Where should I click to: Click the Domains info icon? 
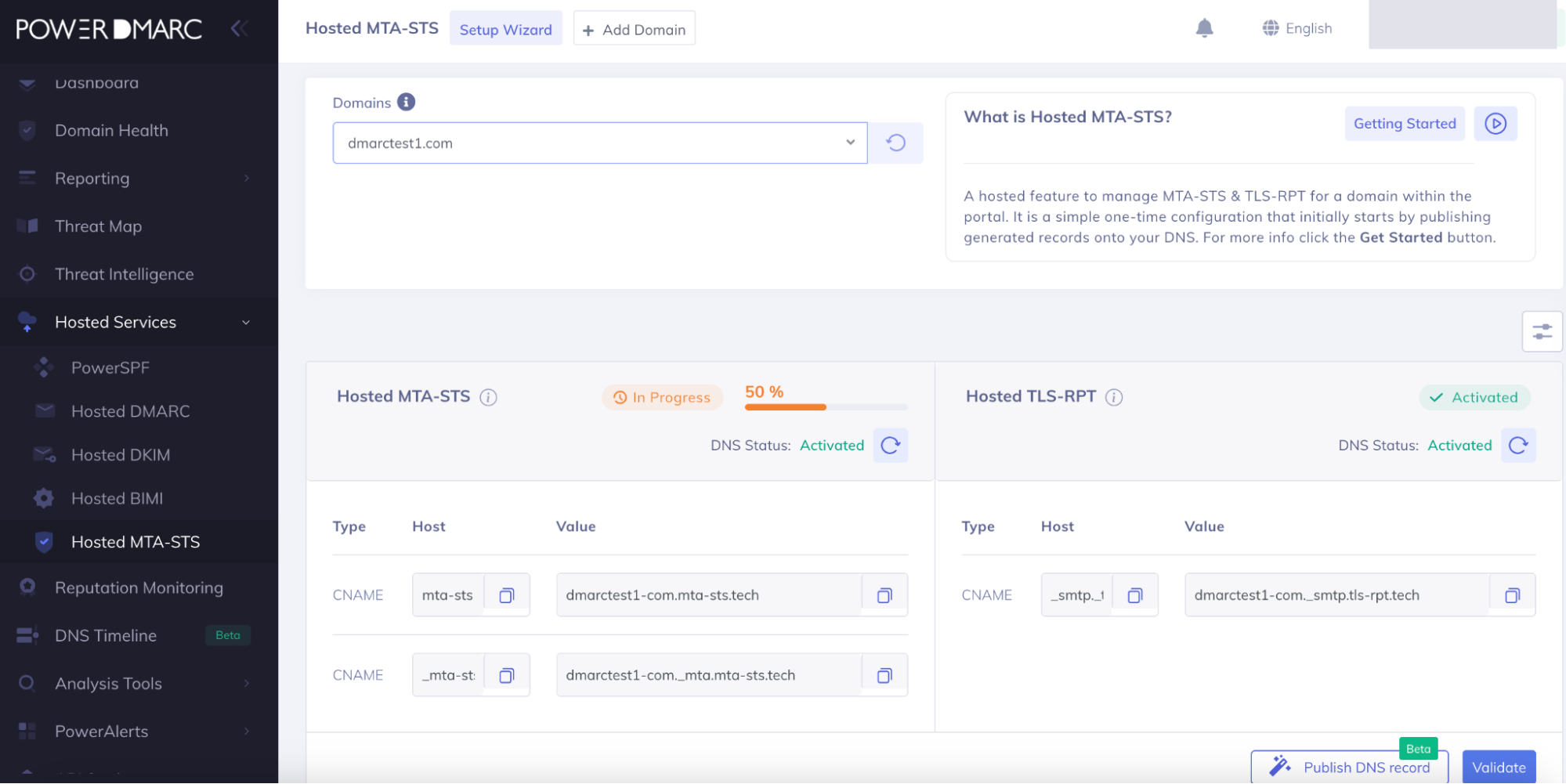(x=406, y=102)
